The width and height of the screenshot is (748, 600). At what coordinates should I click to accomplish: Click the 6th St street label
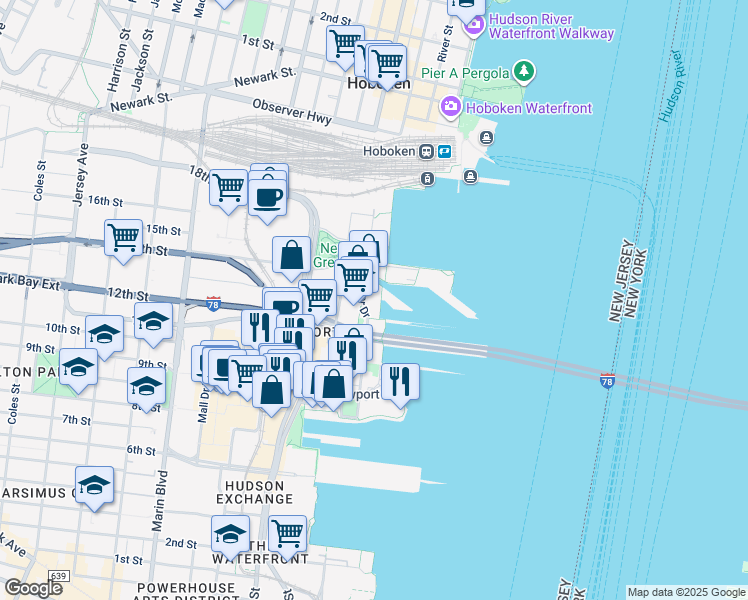coord(141,450)
